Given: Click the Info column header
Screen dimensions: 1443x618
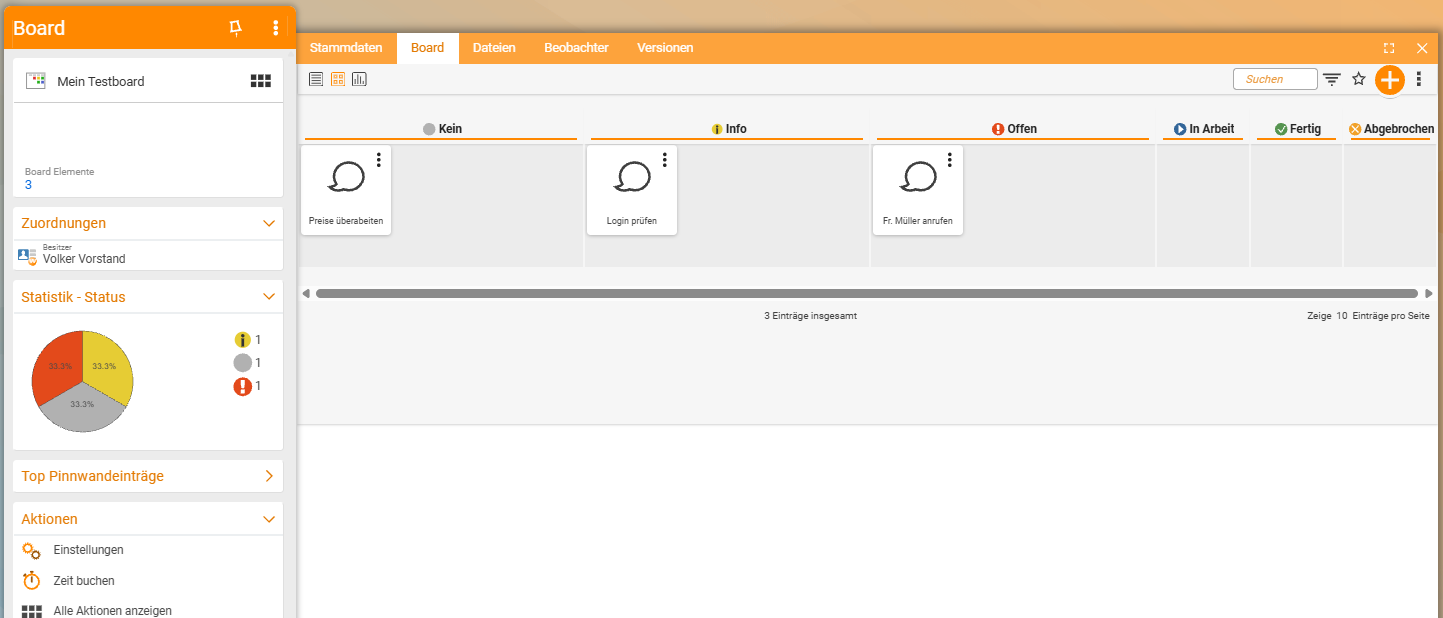Looking at the screenshot, I should 727,129.
